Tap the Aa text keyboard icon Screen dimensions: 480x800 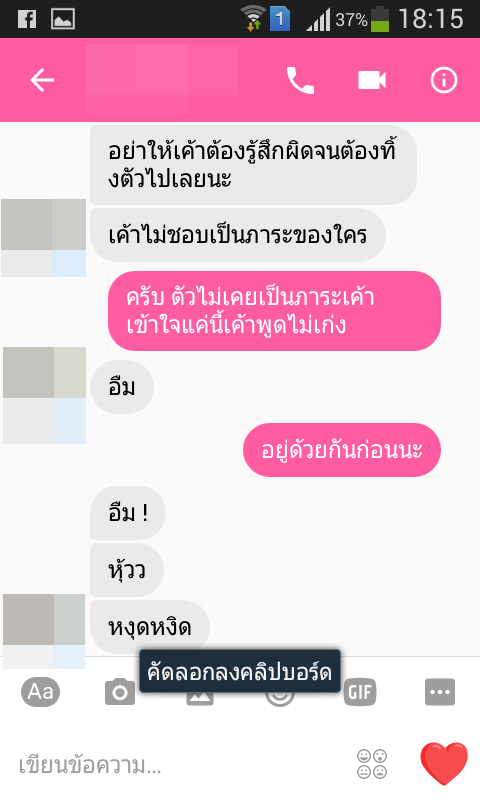point(40,692)
